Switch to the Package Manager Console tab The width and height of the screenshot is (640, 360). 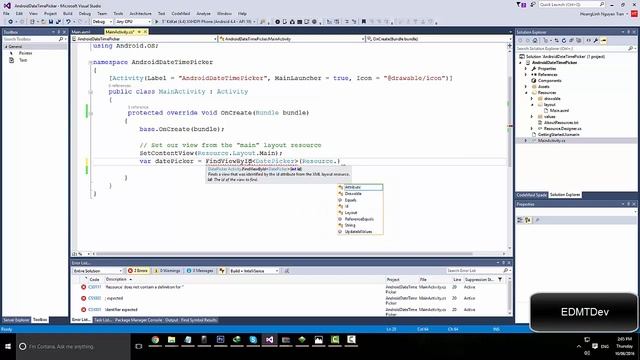tap(138, 320)
